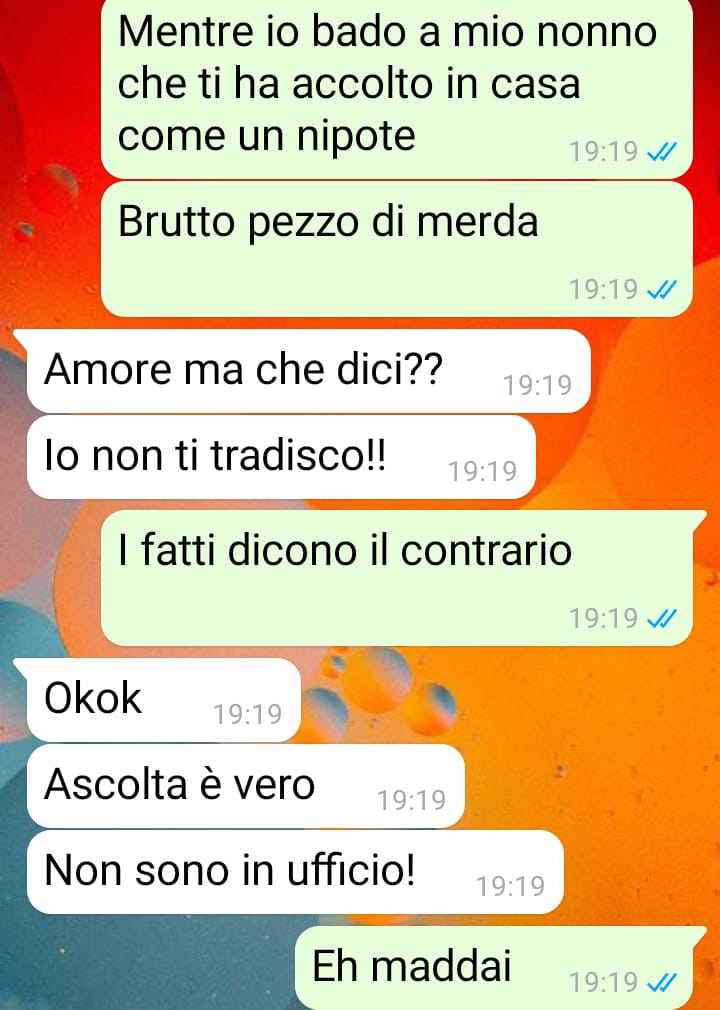Tap the 'Brutto pezzo di merda' message

(397, 249)
